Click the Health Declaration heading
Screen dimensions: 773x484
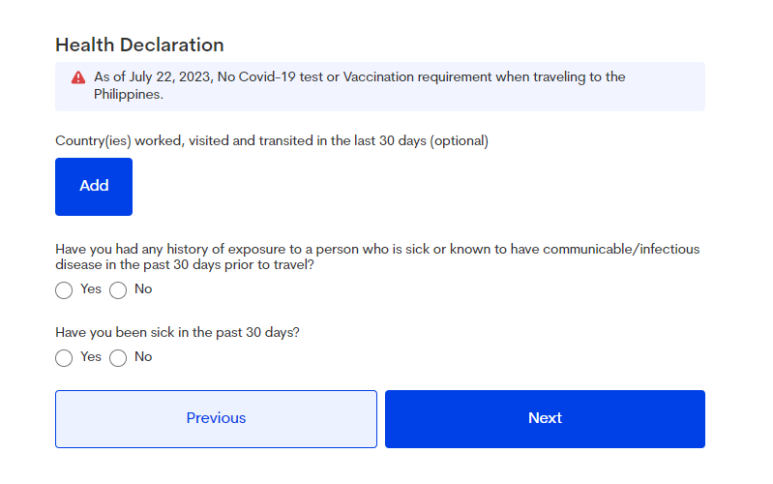click(139, 45)
